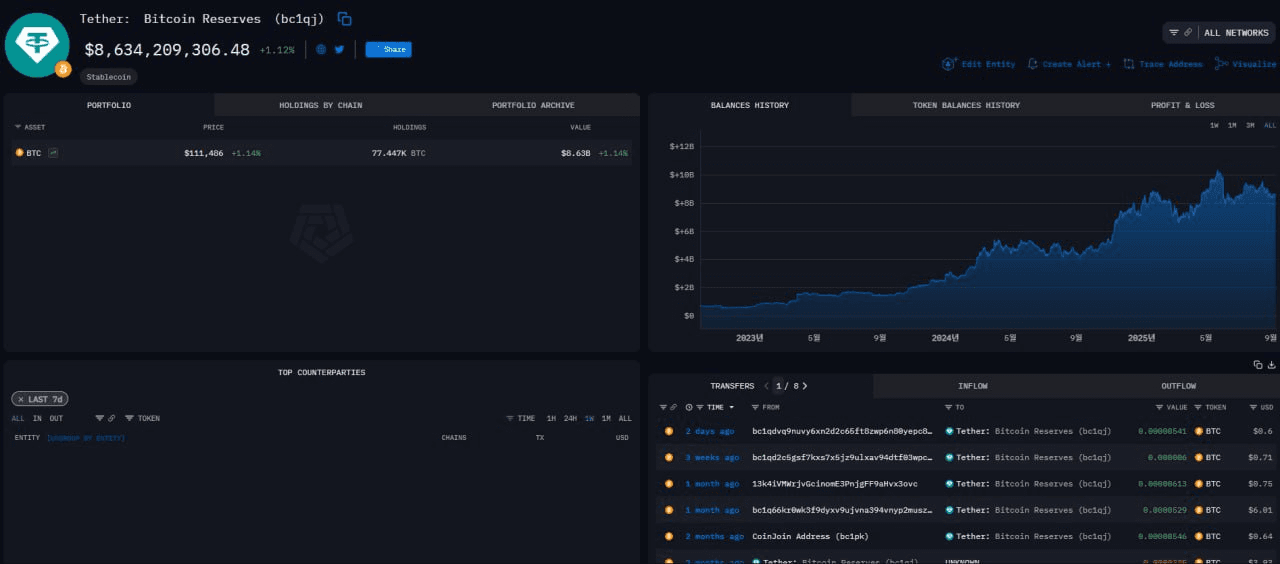Copy the Tether Bitcoin Reserves address
The height and width of the screenshot is (564, 1280).
344,19
